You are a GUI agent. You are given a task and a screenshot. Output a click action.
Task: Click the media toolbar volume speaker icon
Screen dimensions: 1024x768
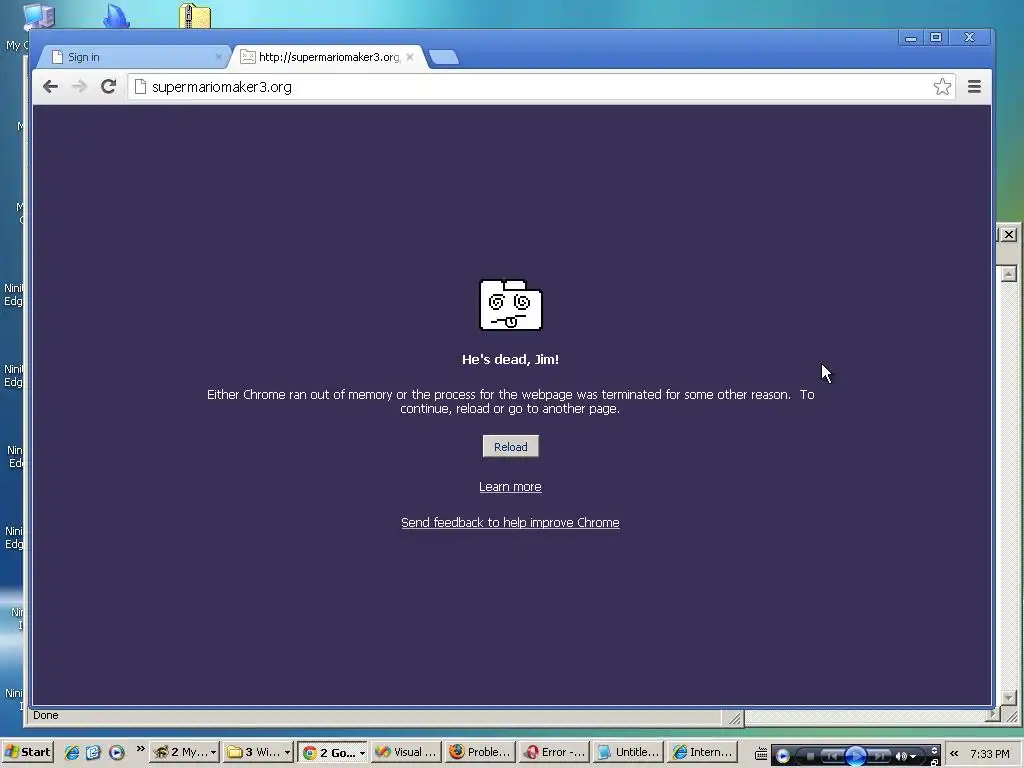click(x=901, y=756)
